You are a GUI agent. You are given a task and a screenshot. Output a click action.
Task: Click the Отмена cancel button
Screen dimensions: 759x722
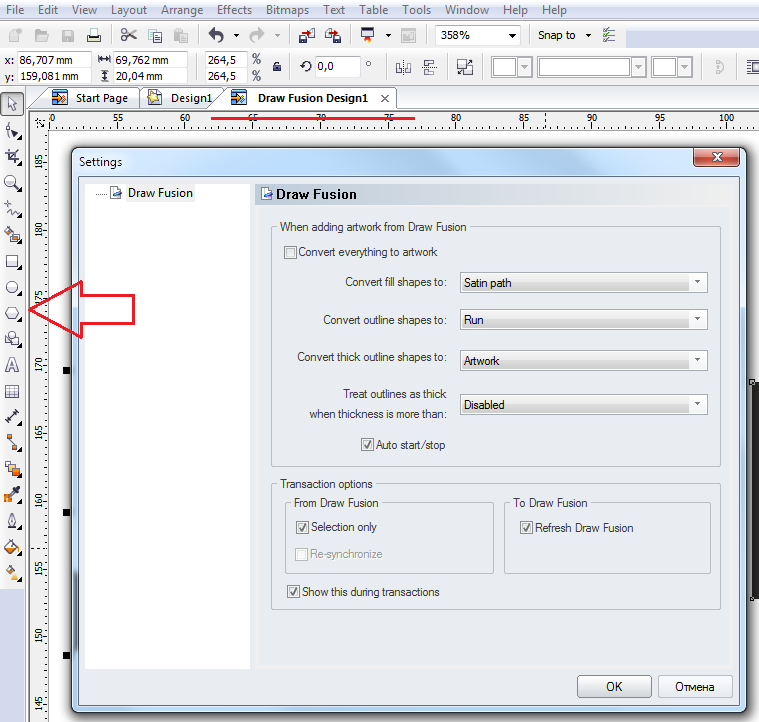pyautogui.click(x=695, y=686)
